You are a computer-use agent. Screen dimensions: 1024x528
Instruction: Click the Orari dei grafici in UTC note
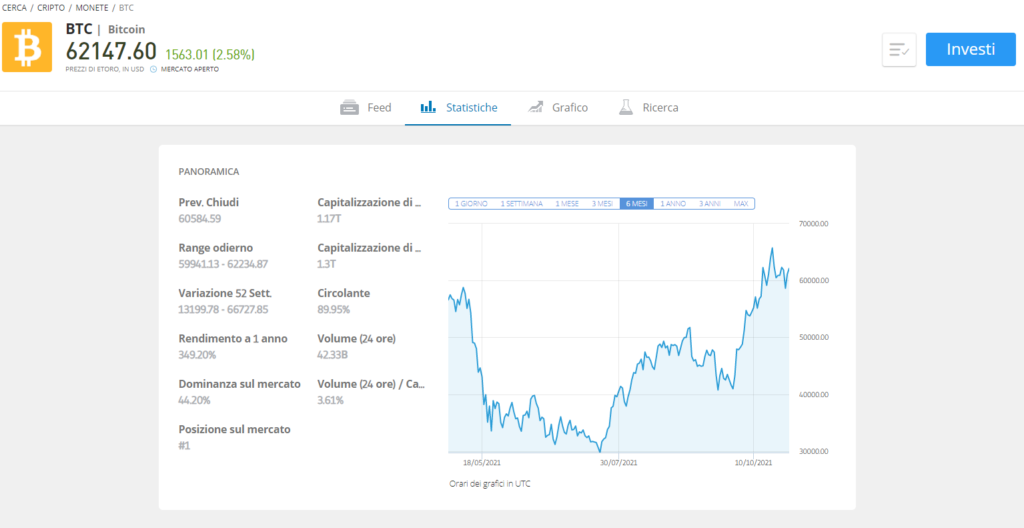[x=490, y=484]
